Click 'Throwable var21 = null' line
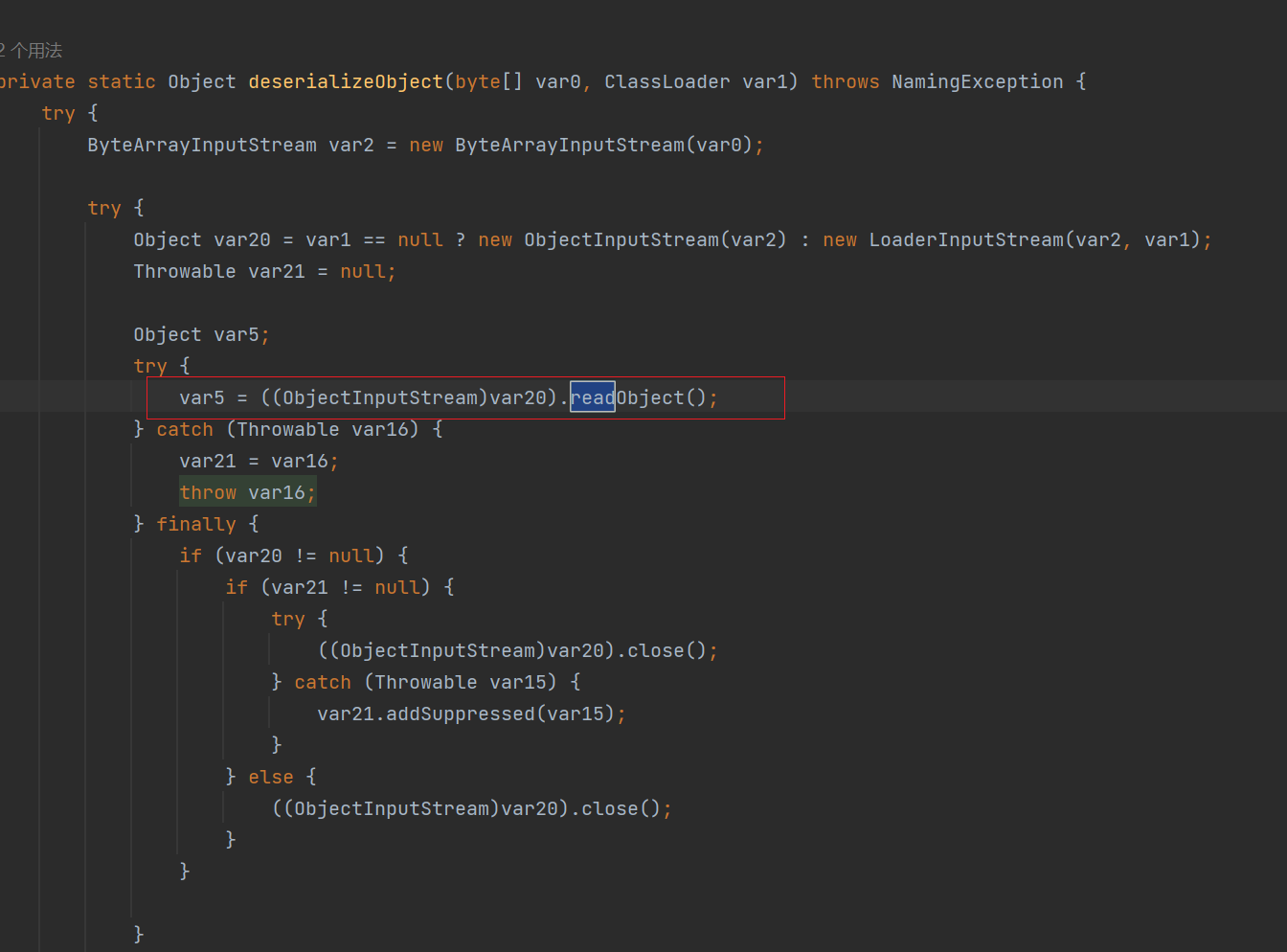 (264, 272)
